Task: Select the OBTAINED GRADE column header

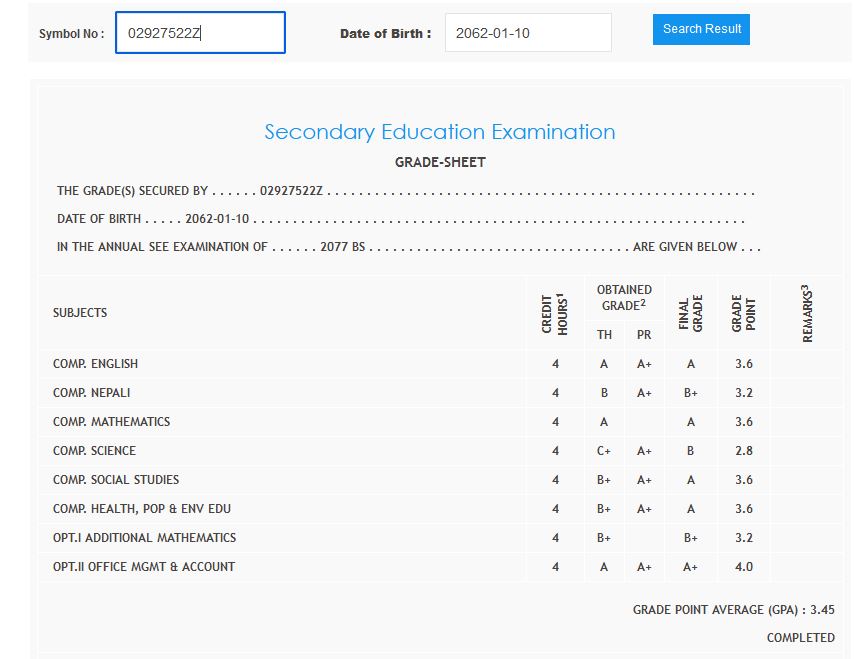Action: (x=624, y=298)
